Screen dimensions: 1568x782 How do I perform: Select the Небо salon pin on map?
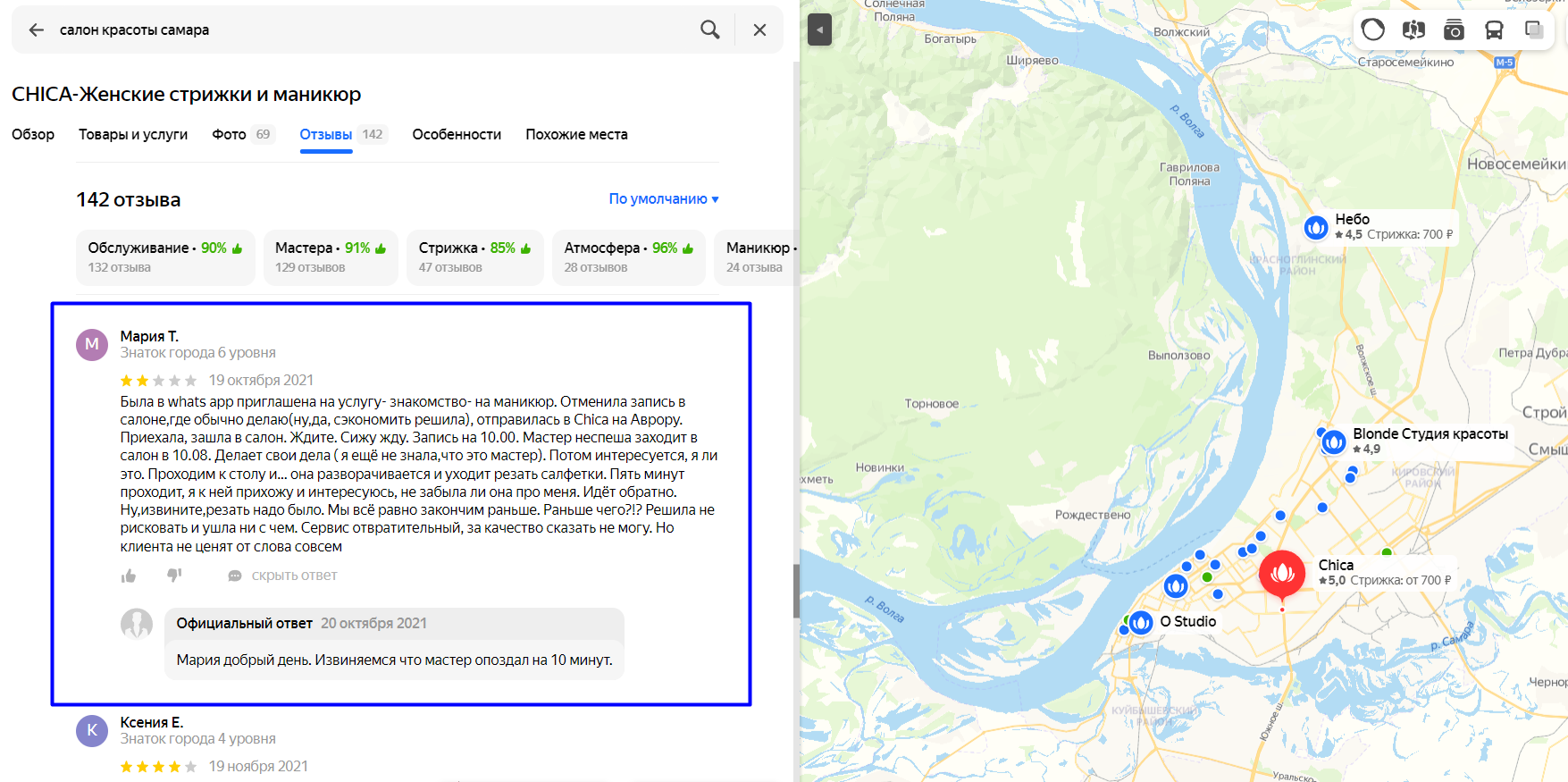point(1316,228)
